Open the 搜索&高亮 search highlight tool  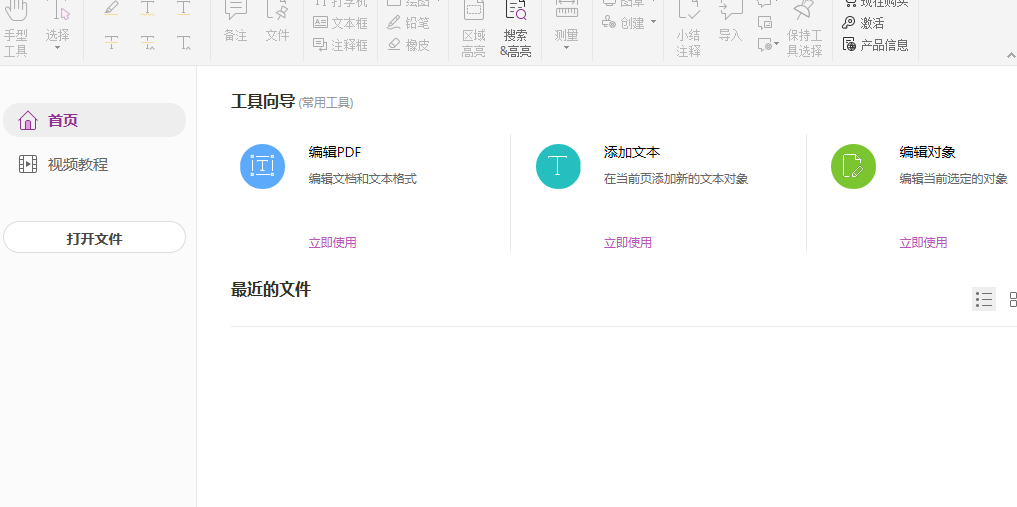(516, 29)
